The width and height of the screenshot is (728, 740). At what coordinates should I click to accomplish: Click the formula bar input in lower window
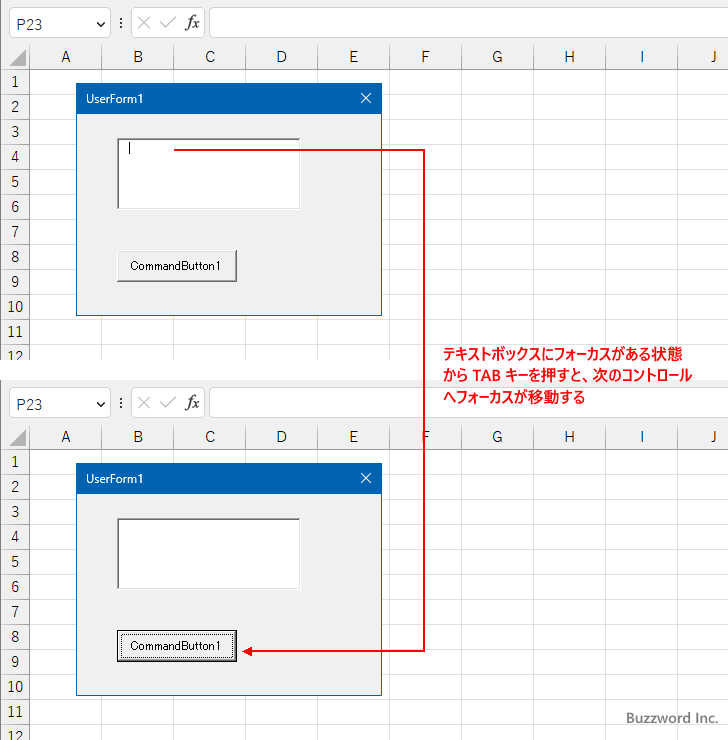(x=469, y=403)
